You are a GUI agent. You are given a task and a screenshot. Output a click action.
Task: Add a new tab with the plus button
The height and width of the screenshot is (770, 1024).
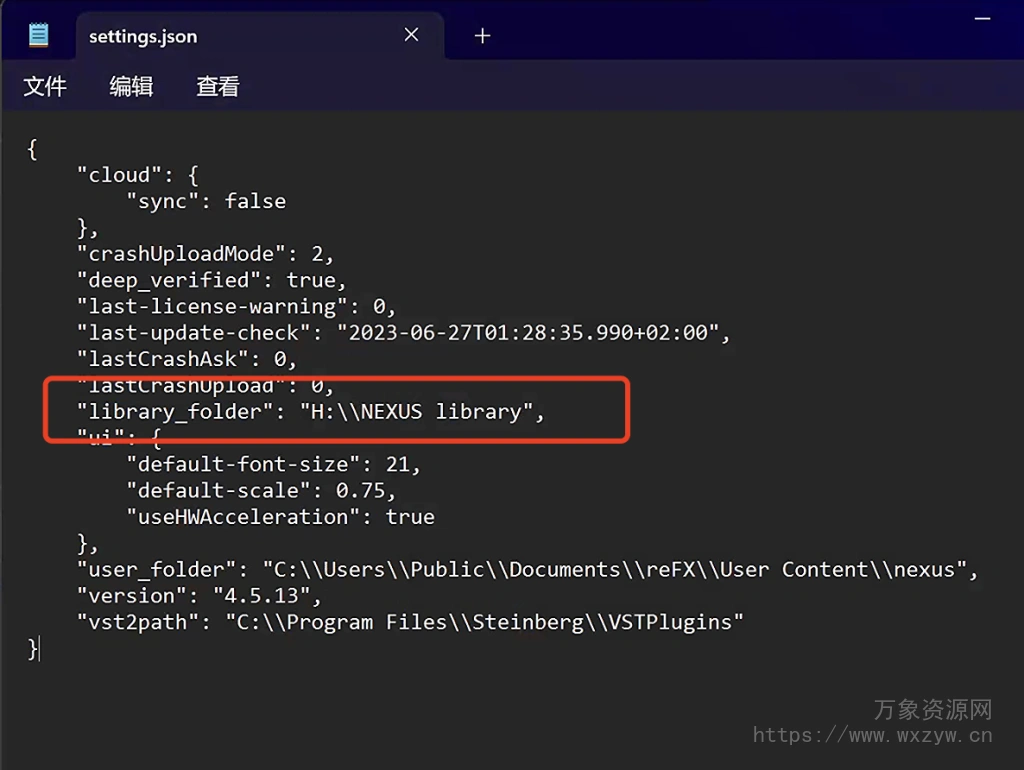pyautogui.click(x=483, y=36)
